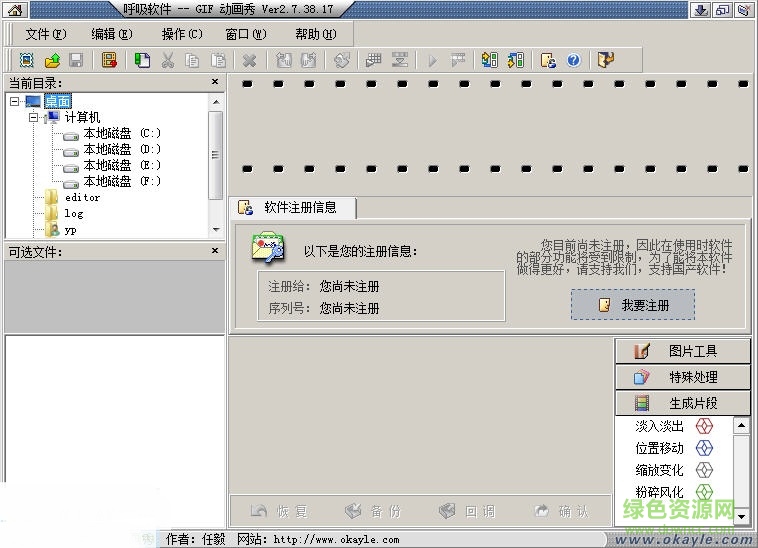Click the open folder icon in toolbar
758x548 pixels.
53,60
